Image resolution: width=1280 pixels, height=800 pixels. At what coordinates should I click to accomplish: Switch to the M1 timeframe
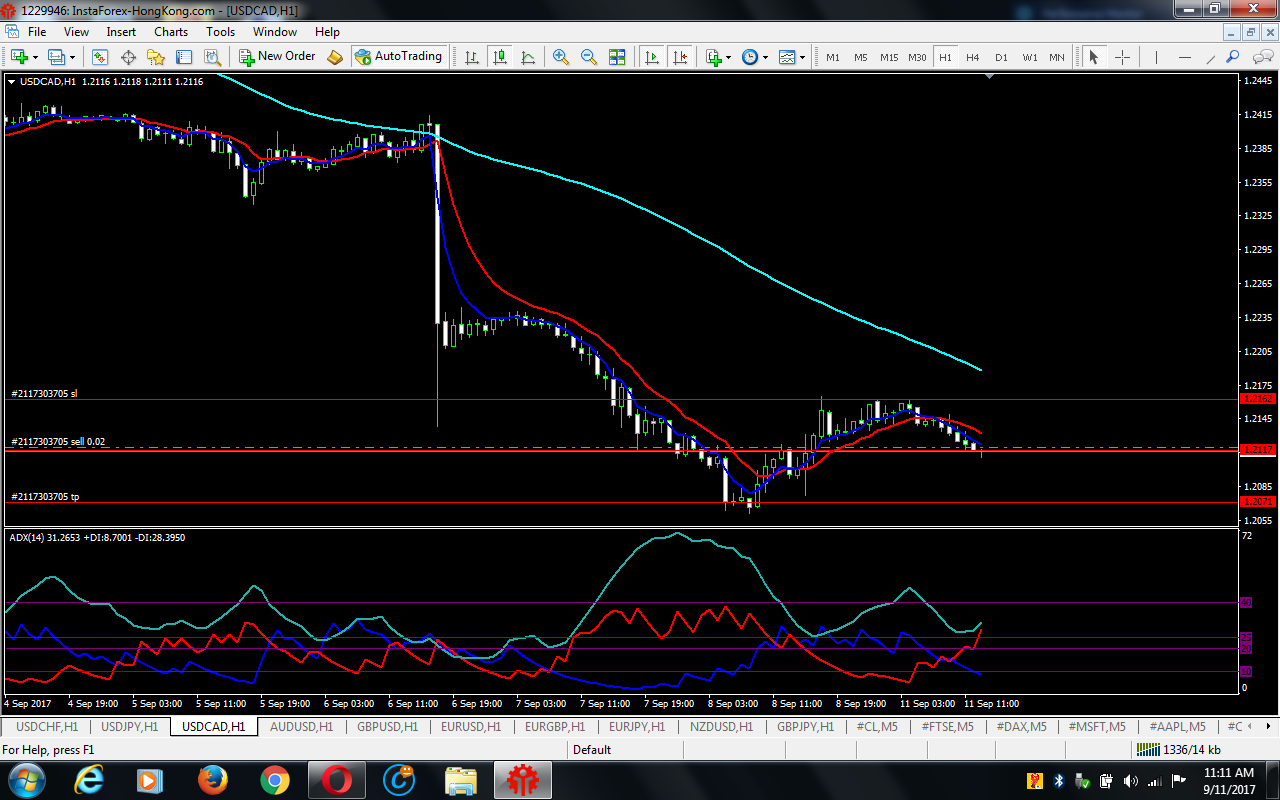point(833,57)
